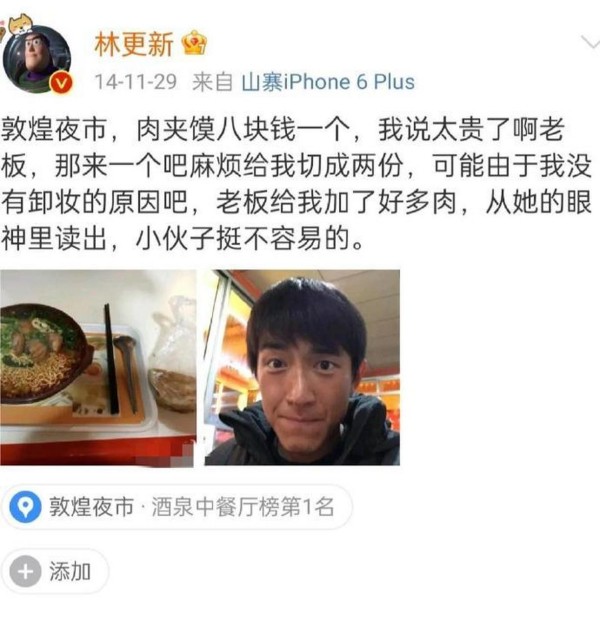
Task: Tap the blue location pin icon
Action: point(25,507)
